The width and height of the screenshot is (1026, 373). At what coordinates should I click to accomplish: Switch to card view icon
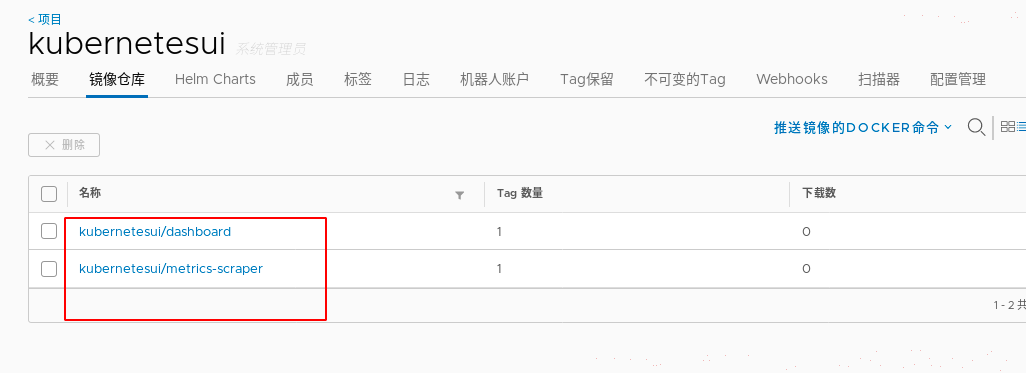pos(1008,127)
